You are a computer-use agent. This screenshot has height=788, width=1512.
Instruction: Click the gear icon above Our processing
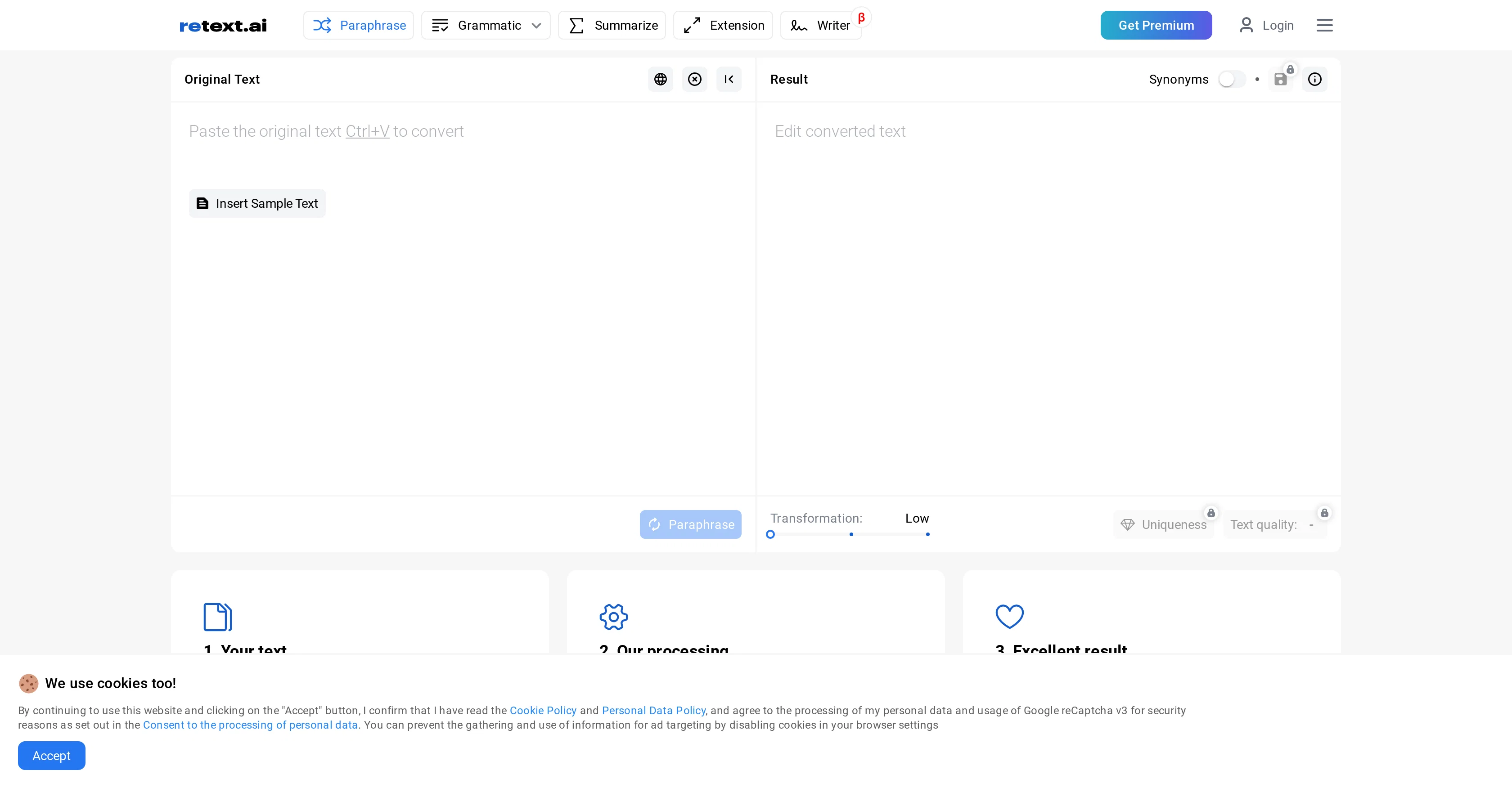613,617
